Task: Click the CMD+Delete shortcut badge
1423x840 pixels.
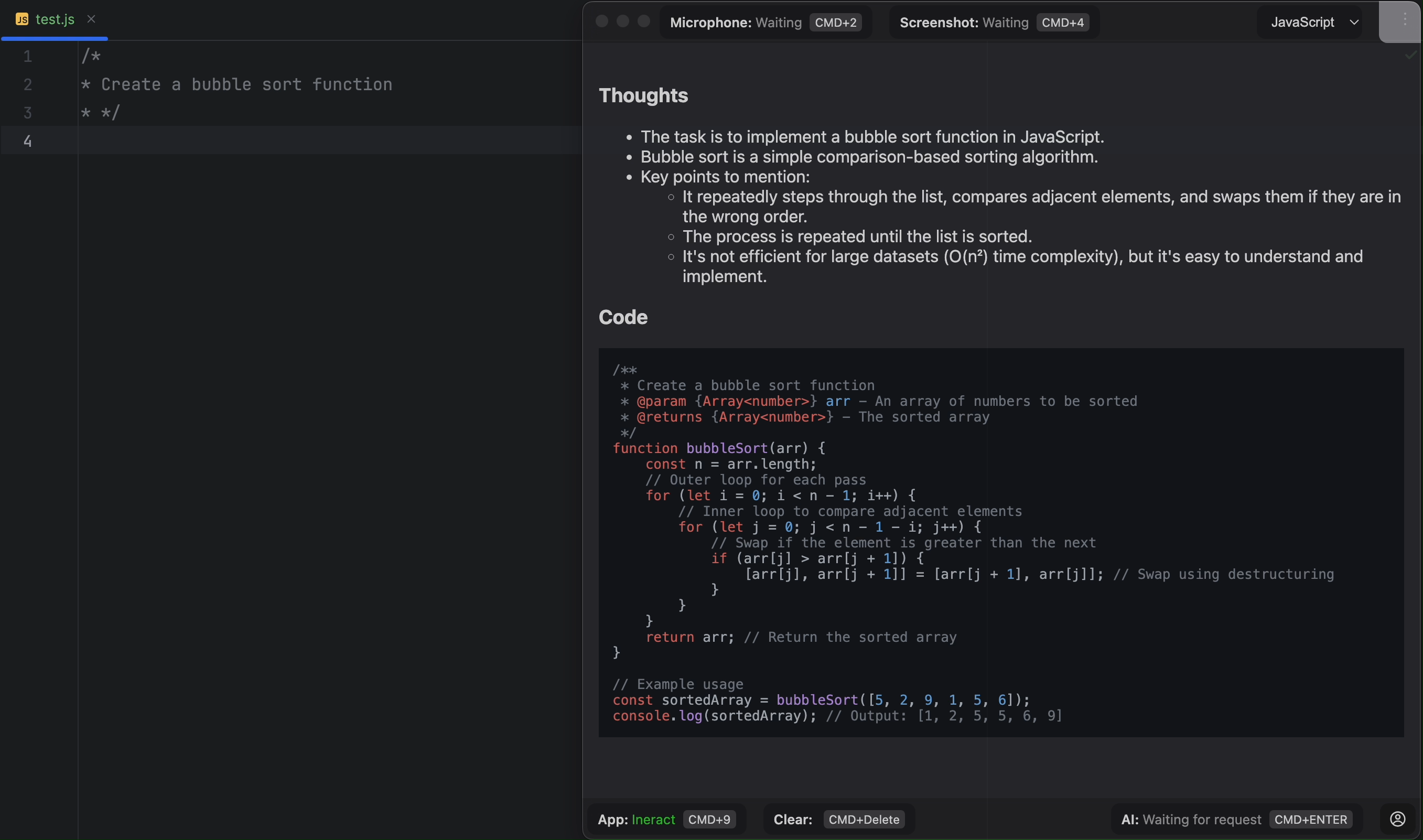Action: tap(863, 819)
